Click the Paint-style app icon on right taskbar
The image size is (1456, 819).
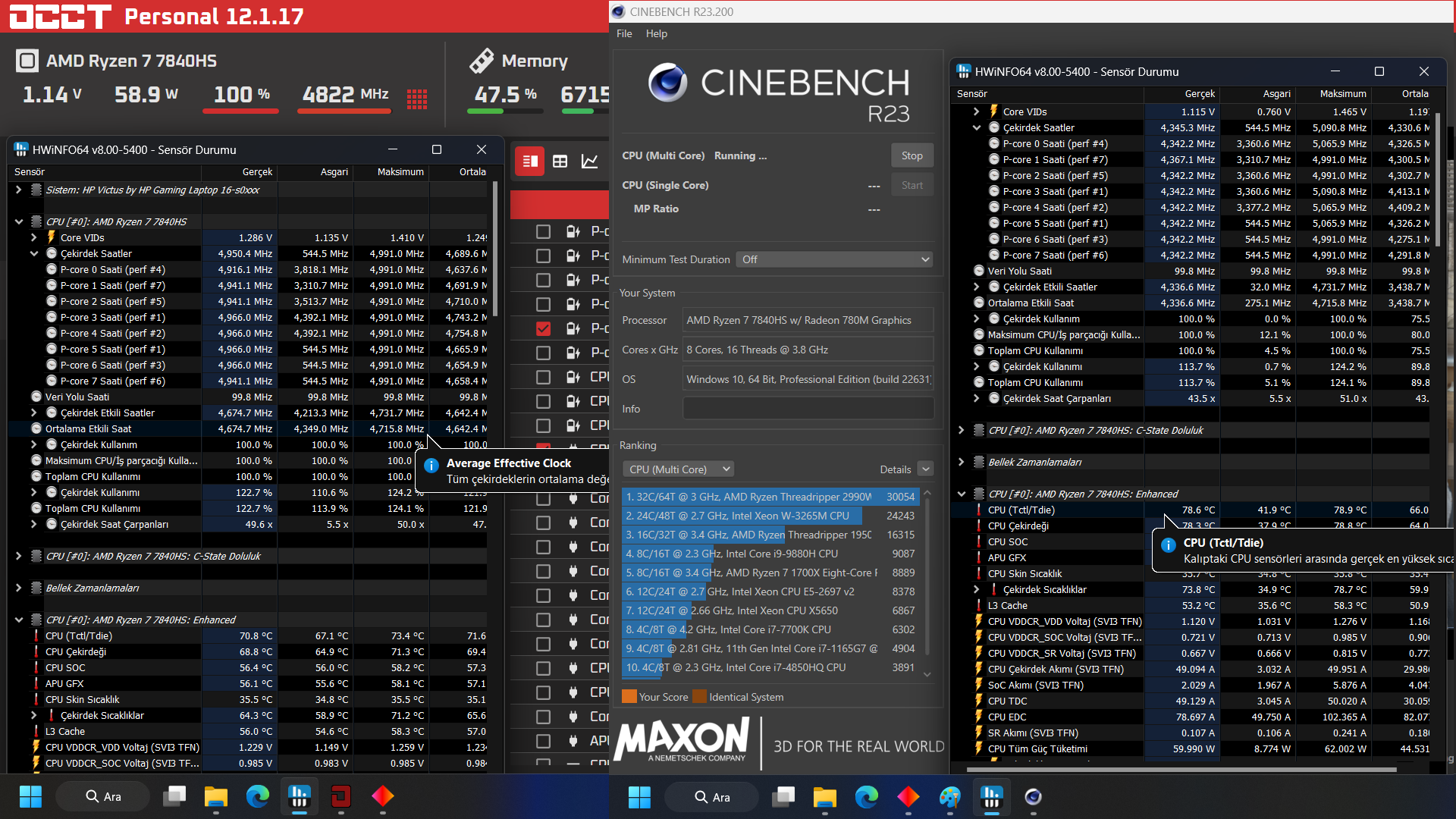949,797
